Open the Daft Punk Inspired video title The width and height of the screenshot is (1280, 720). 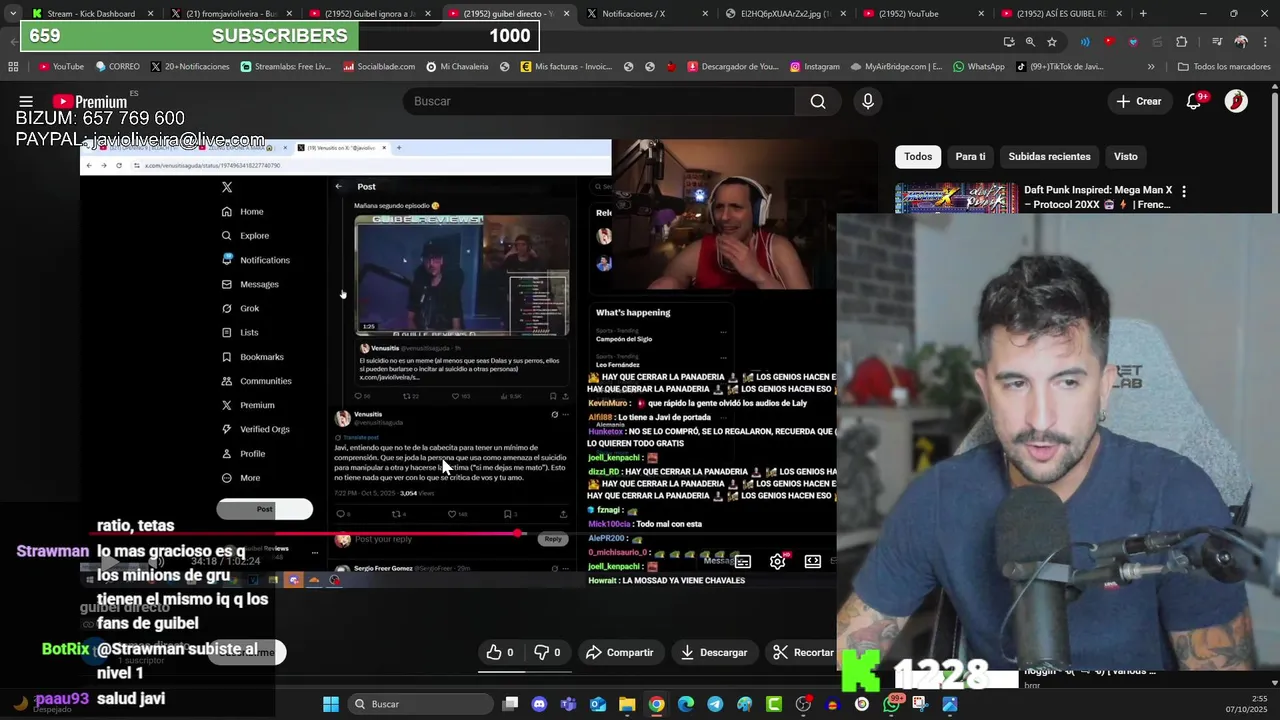1098,197
